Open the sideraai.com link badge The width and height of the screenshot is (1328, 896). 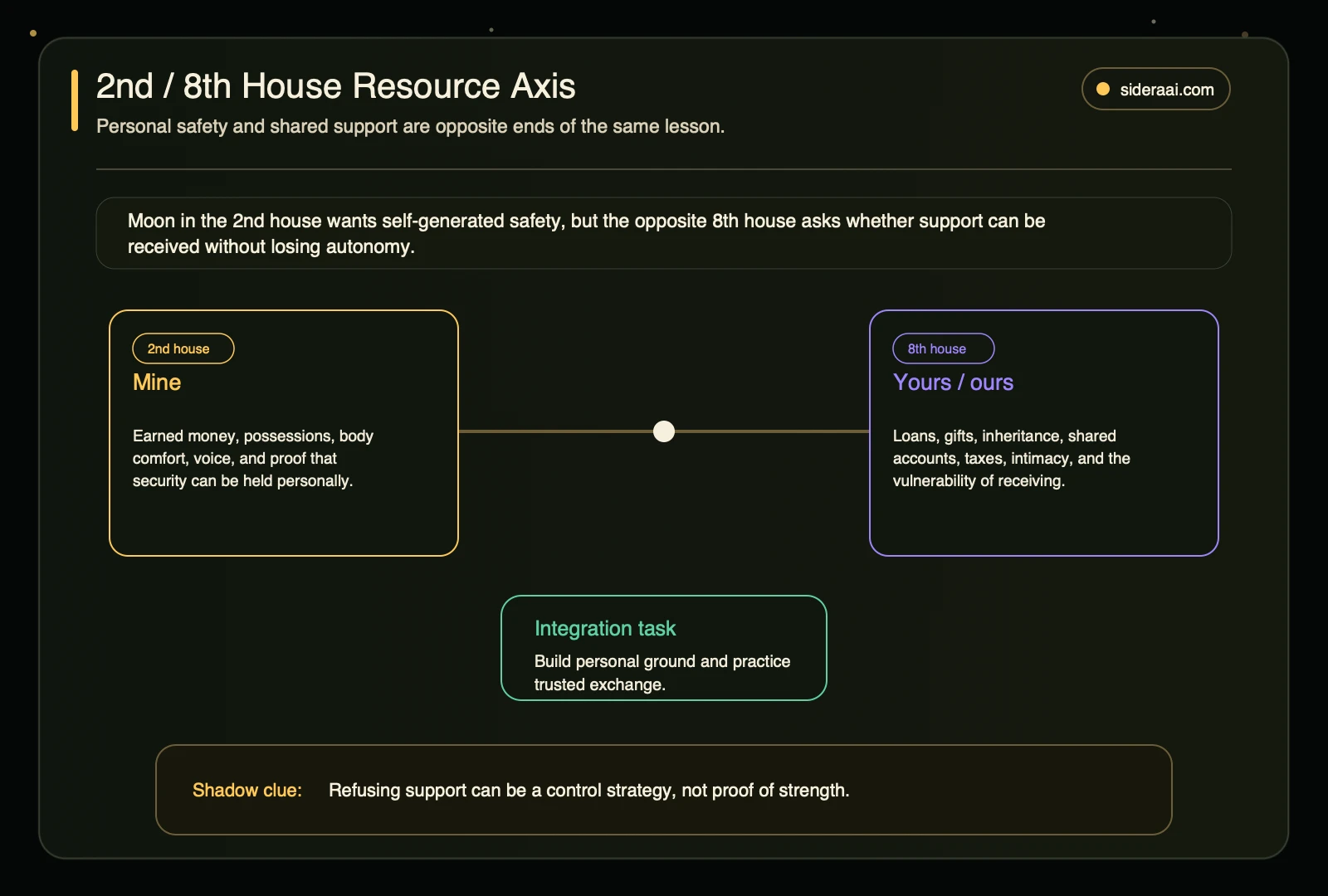coord(1155,89)
